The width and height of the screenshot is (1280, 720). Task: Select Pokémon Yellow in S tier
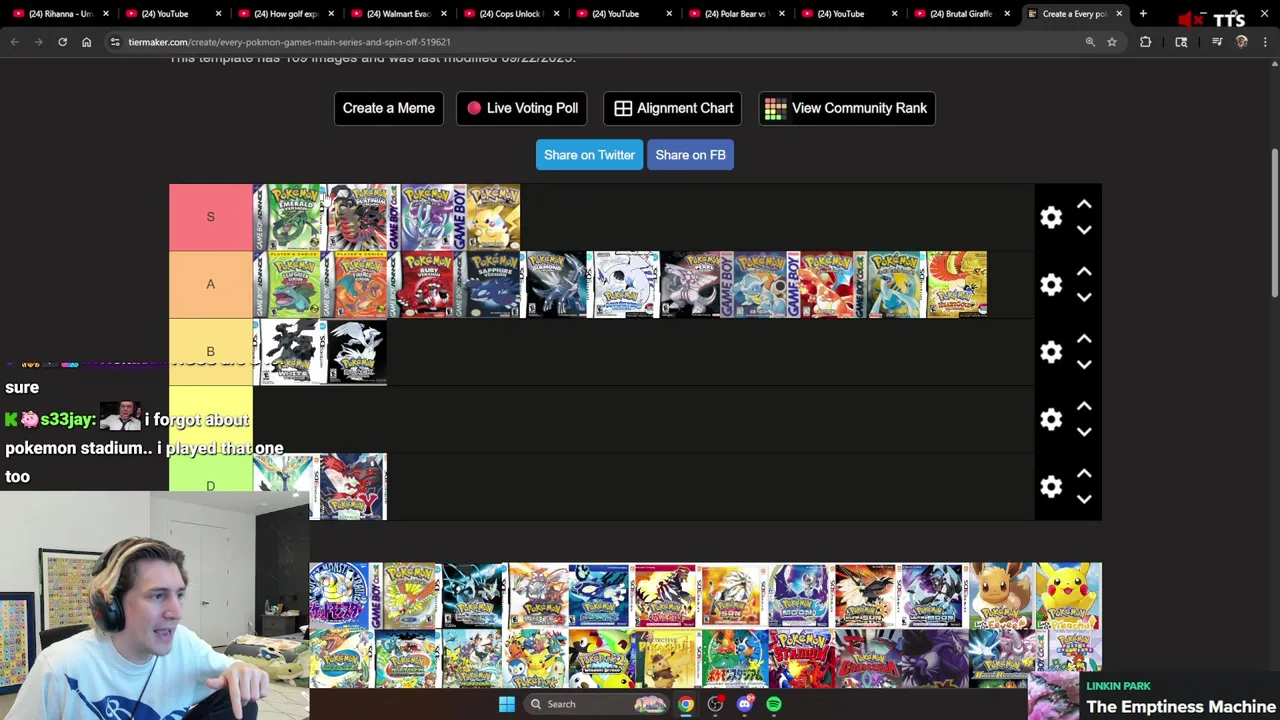pyautogui.click(x=488, y=217)
